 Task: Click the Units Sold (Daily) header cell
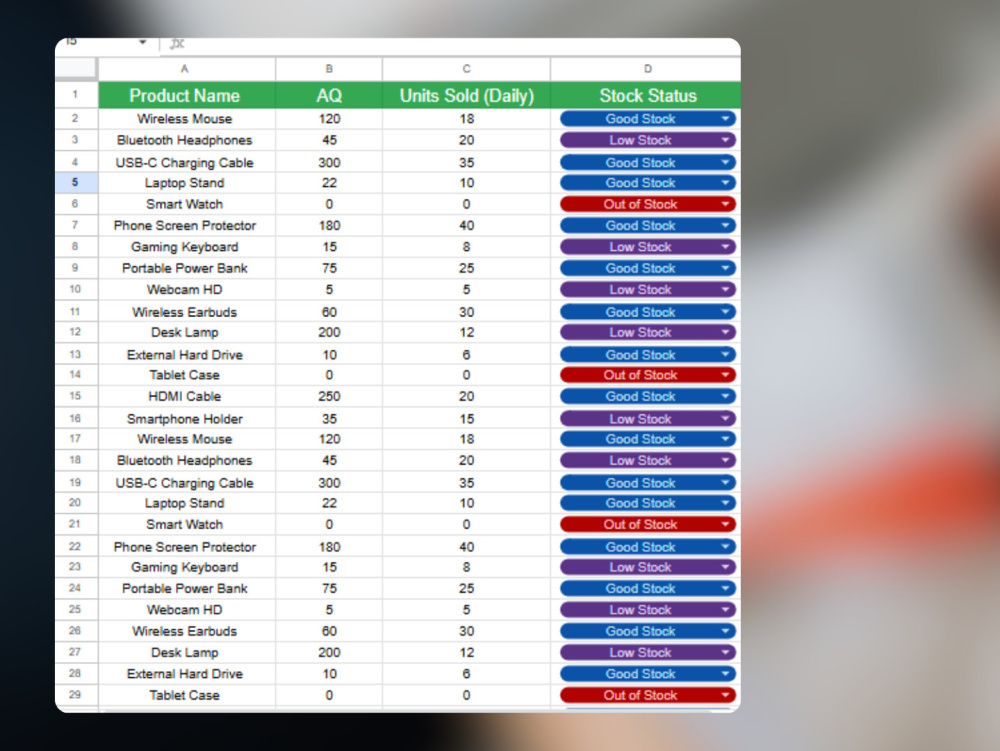[x=466, y=95]
